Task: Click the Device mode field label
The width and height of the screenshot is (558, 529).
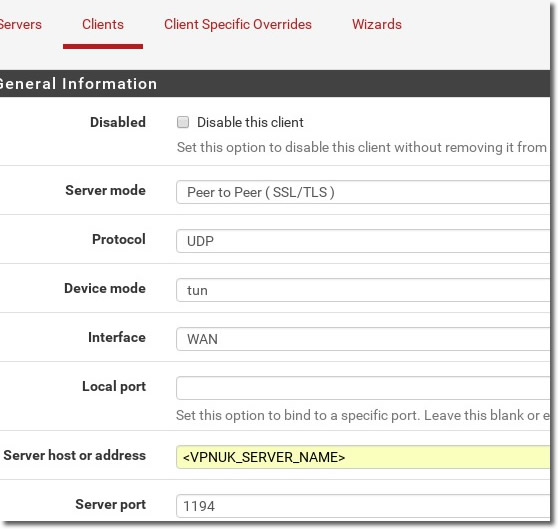Action: pos(105,288)
